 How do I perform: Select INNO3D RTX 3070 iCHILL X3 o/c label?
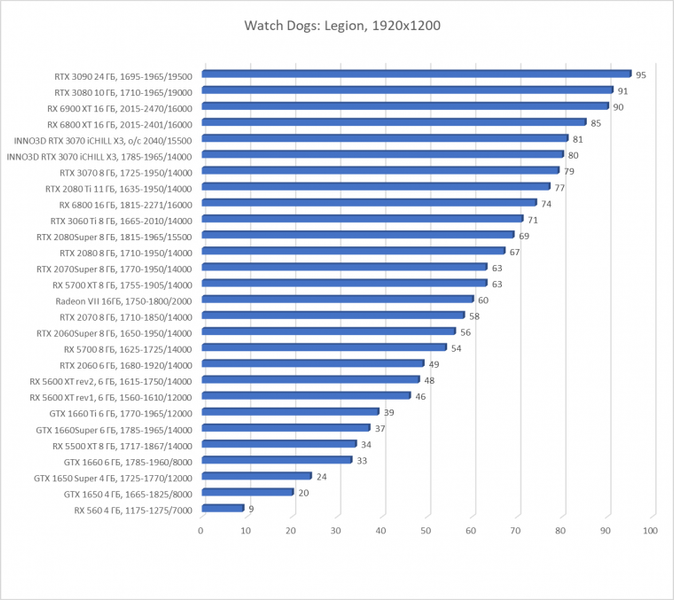(x=103, y=141)
